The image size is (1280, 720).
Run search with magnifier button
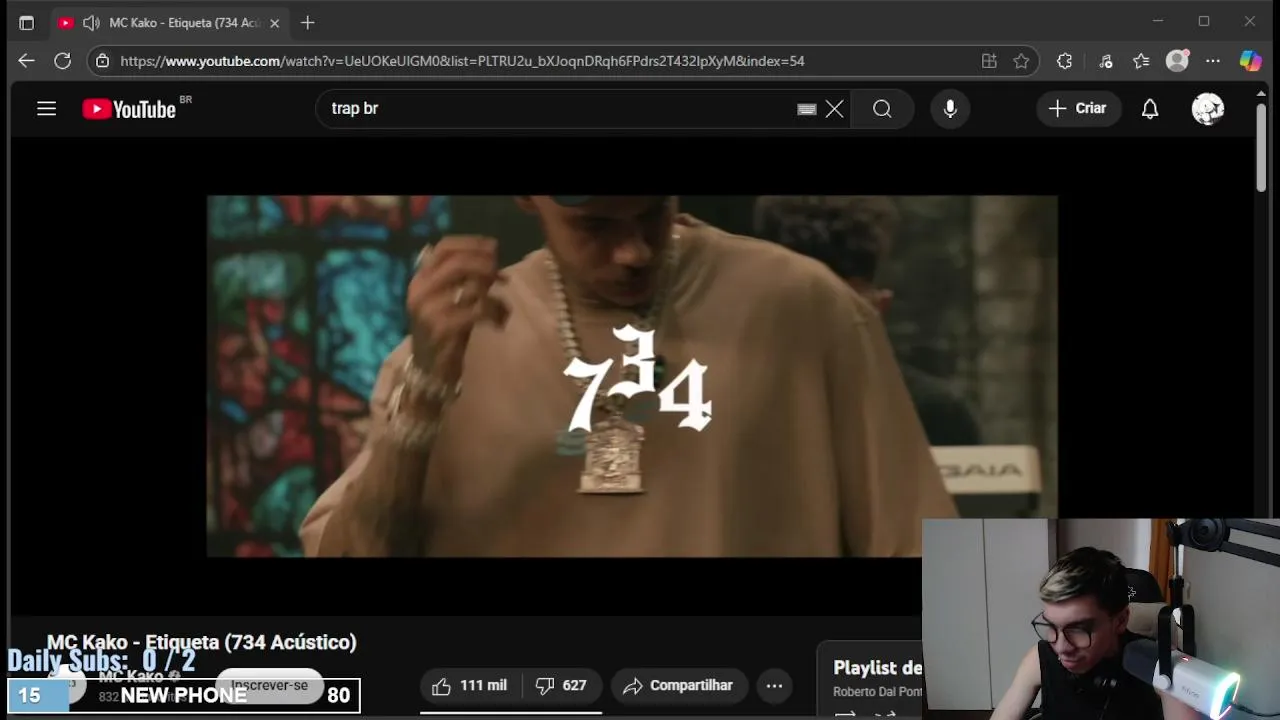[x=882, y=108]
